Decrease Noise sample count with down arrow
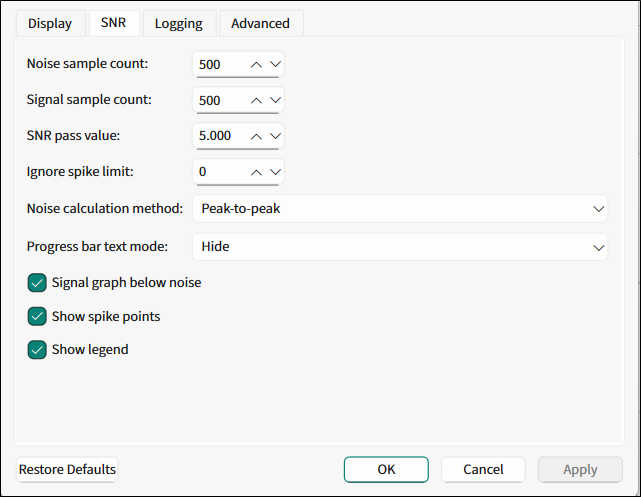Image resolution: width=641 pixels, height=497 pixels. pyautogui.click(x=275, y=65)
